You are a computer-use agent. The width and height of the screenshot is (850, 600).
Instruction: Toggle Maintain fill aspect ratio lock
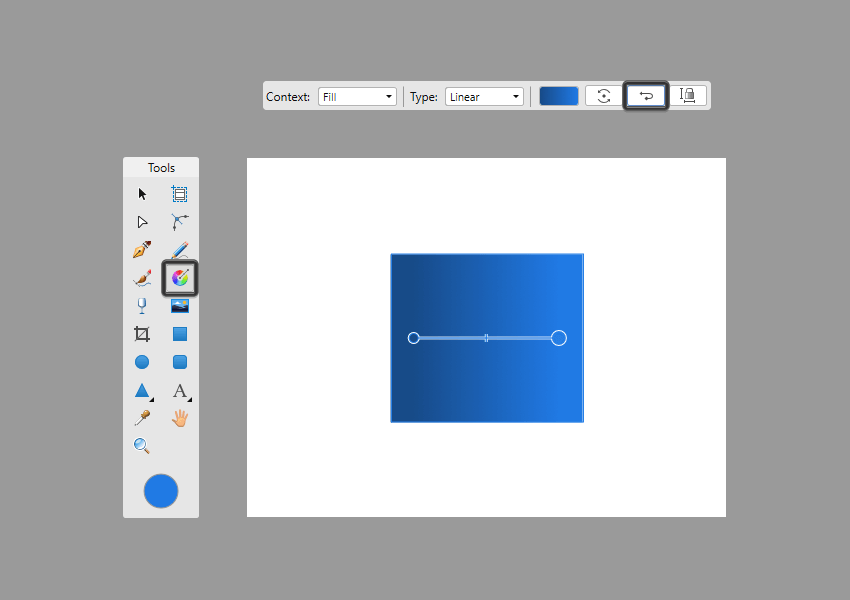click(x=687, y=96)
